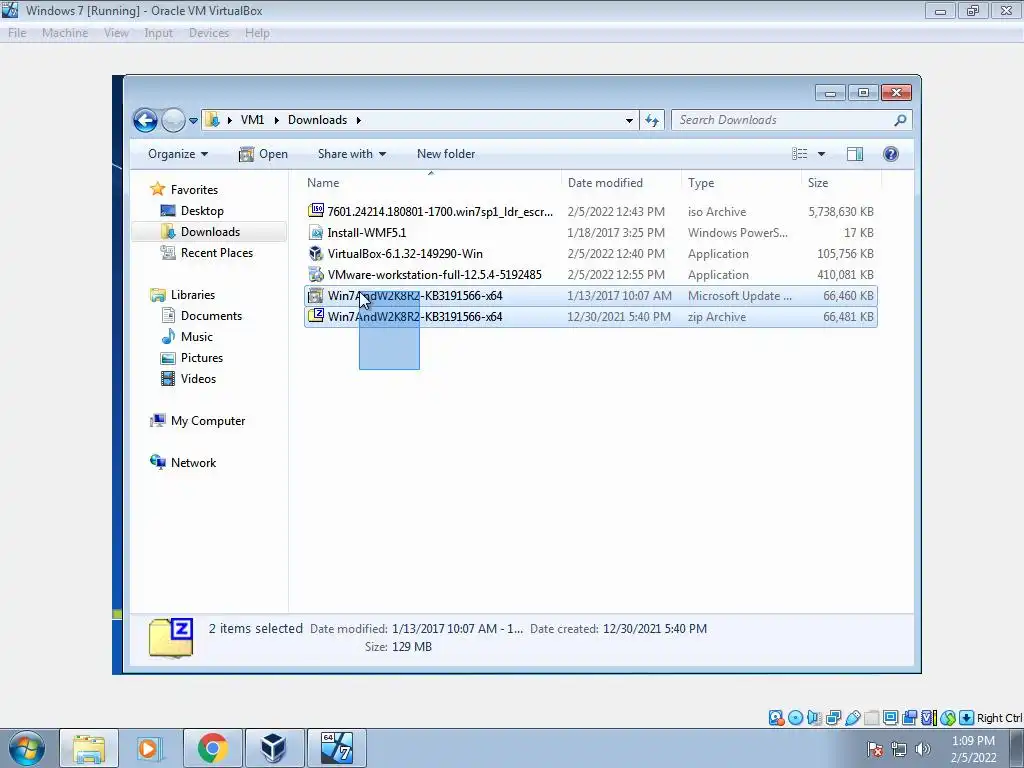This screenshot has height=768, width=1024.
Task: Sort by the Type column header
Action: [x=741, y=183]
